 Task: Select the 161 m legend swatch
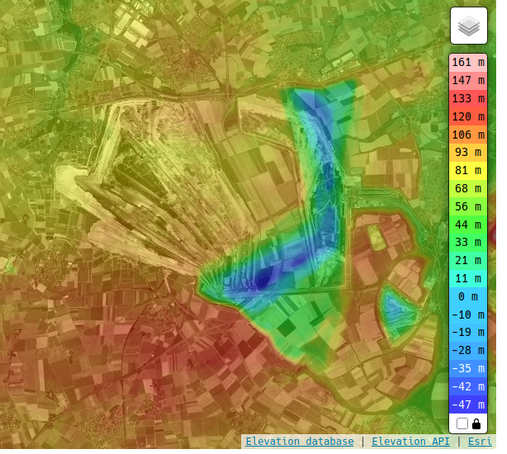pyautogui.click(x=468, y=62)
